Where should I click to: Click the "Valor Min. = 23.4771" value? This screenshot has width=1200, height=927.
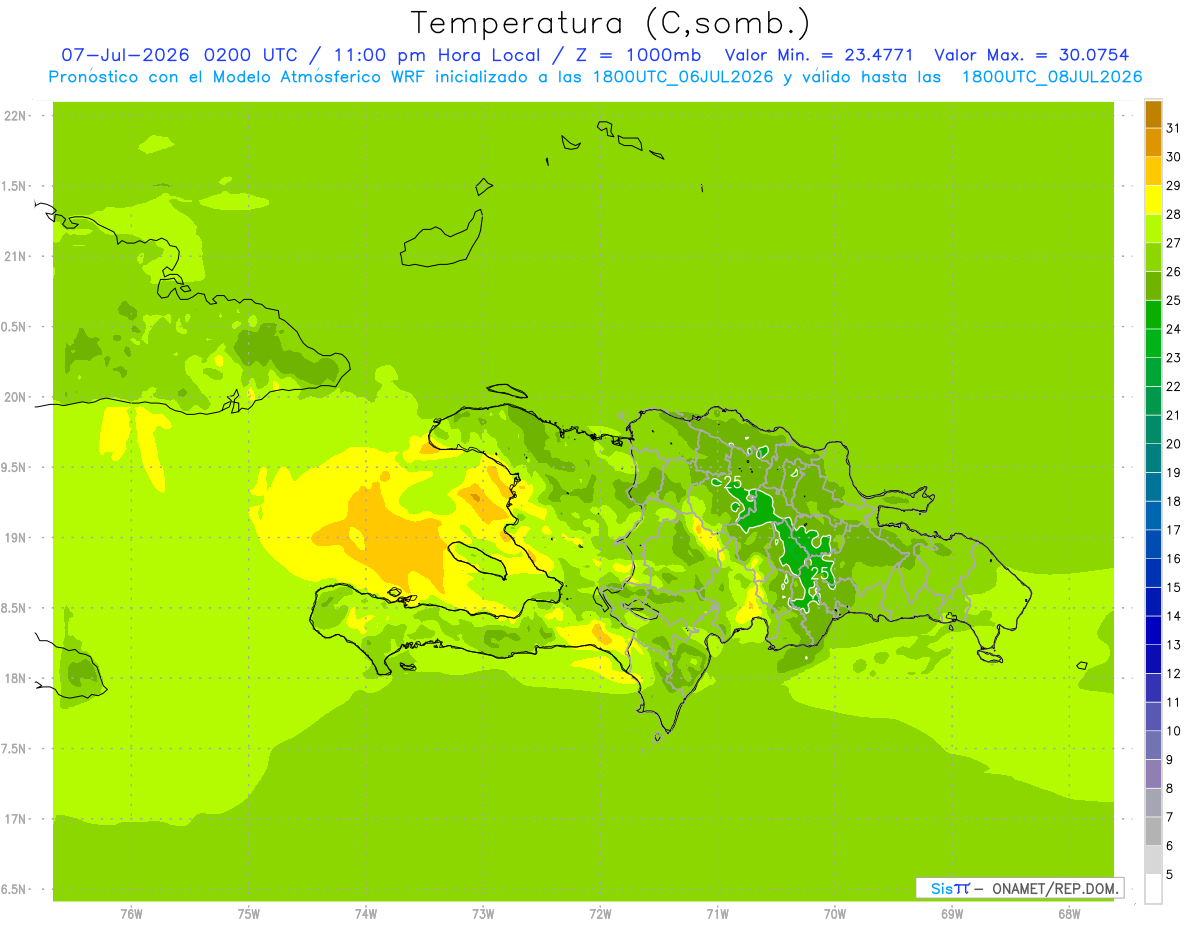(818, 55)
